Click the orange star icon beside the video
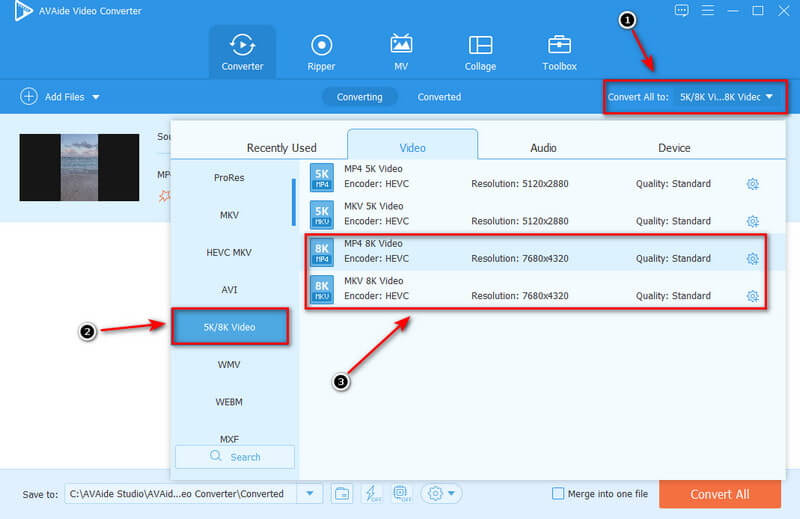Screen dimensions: 800x519 [164, 196]
